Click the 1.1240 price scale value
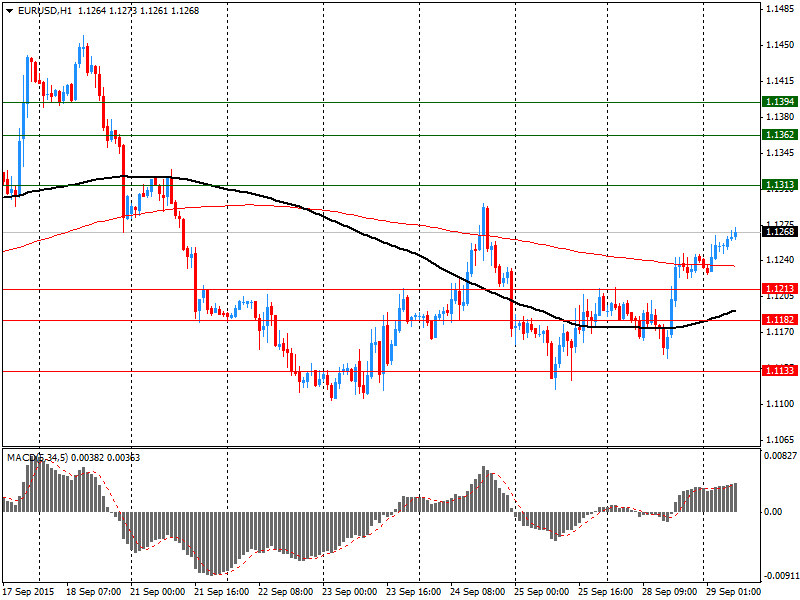 click(780, 260)
